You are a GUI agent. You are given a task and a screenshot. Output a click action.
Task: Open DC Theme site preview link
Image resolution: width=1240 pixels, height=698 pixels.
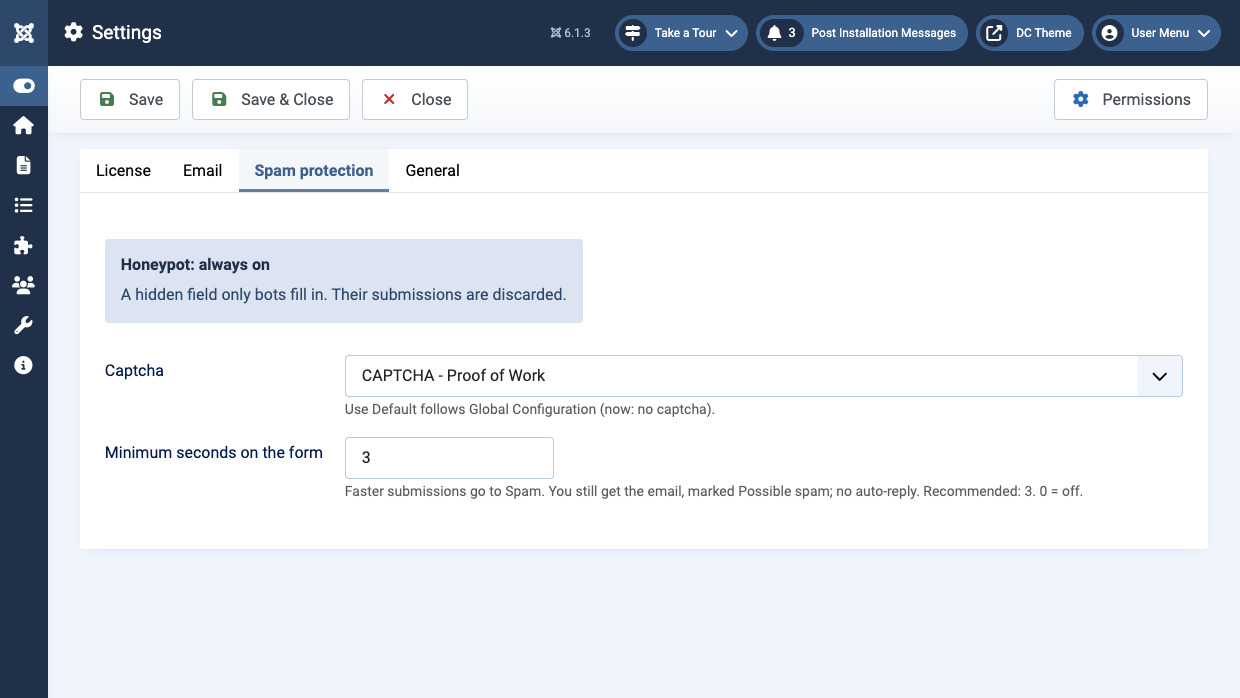click(1029, 33)
